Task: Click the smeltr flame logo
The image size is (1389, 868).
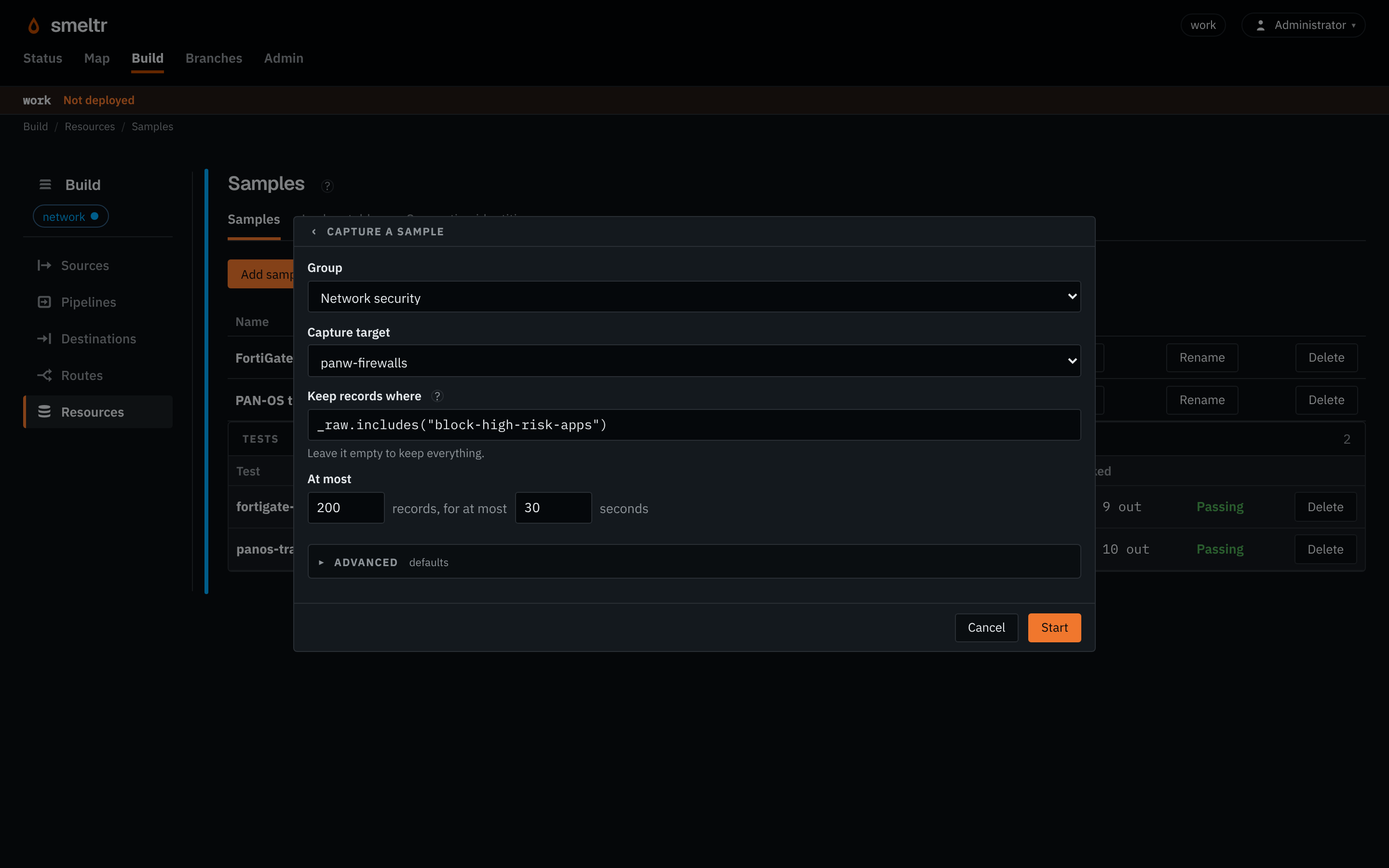Action: 34,25
